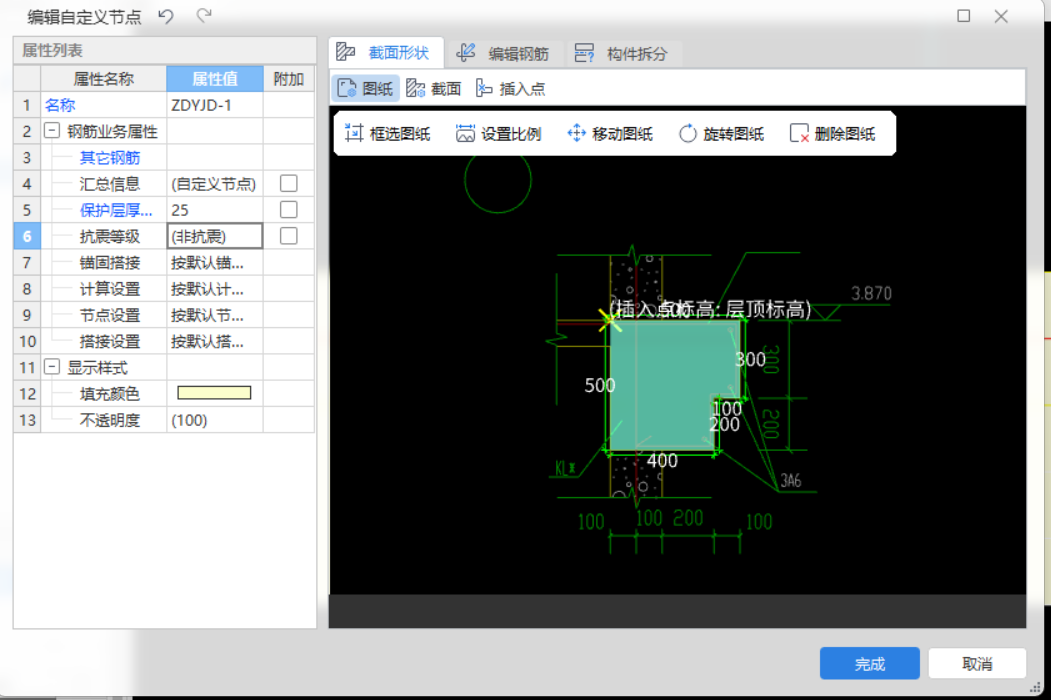
Task: Select row number 6 header
Action: [27, 236]
